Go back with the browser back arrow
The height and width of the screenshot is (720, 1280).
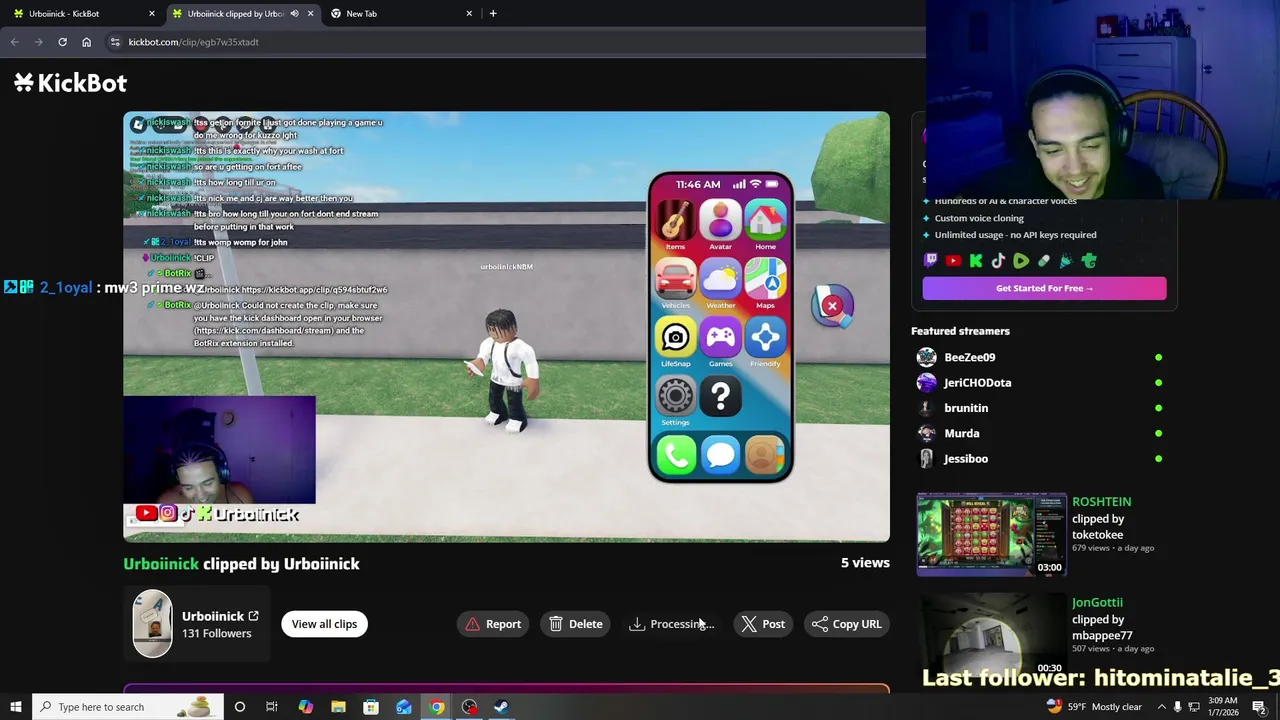pos(14,42)
